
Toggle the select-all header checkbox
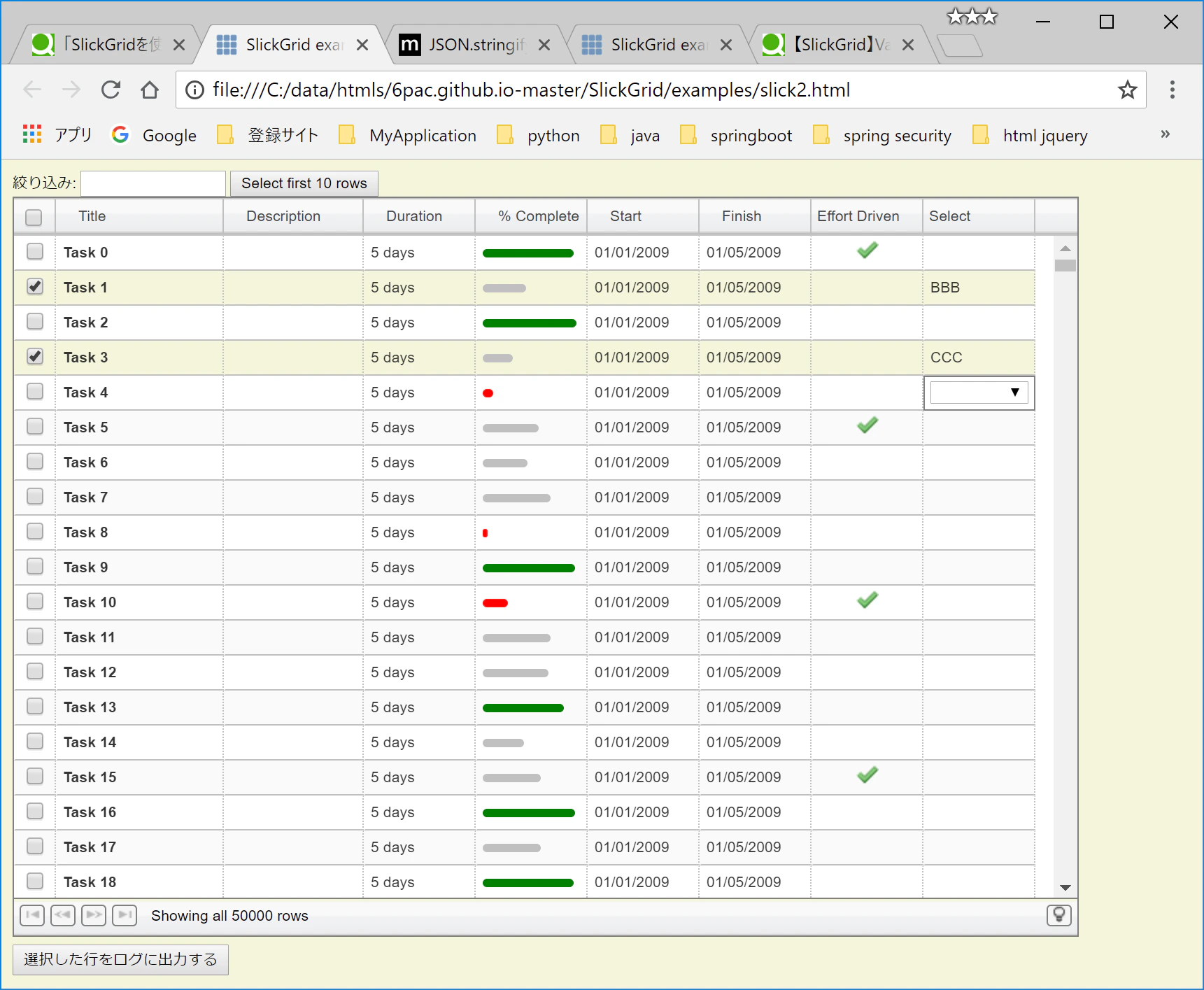pyautogui.click(x=34, y=217)
